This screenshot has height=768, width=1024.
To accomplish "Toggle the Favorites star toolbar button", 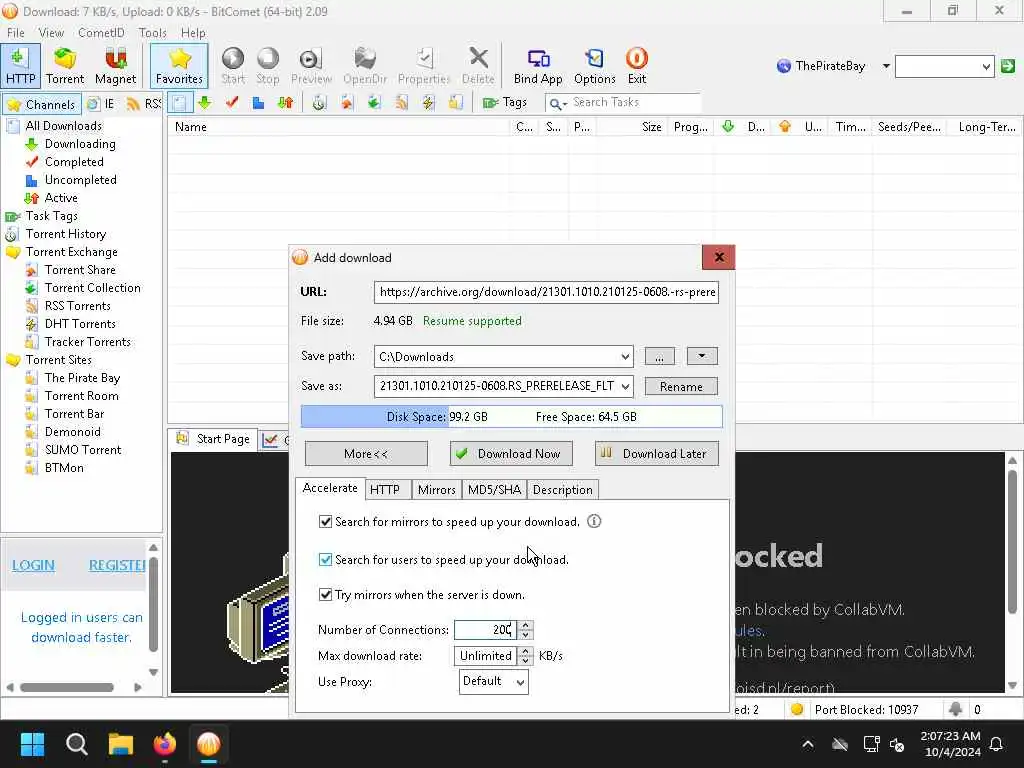I will 179,66.
